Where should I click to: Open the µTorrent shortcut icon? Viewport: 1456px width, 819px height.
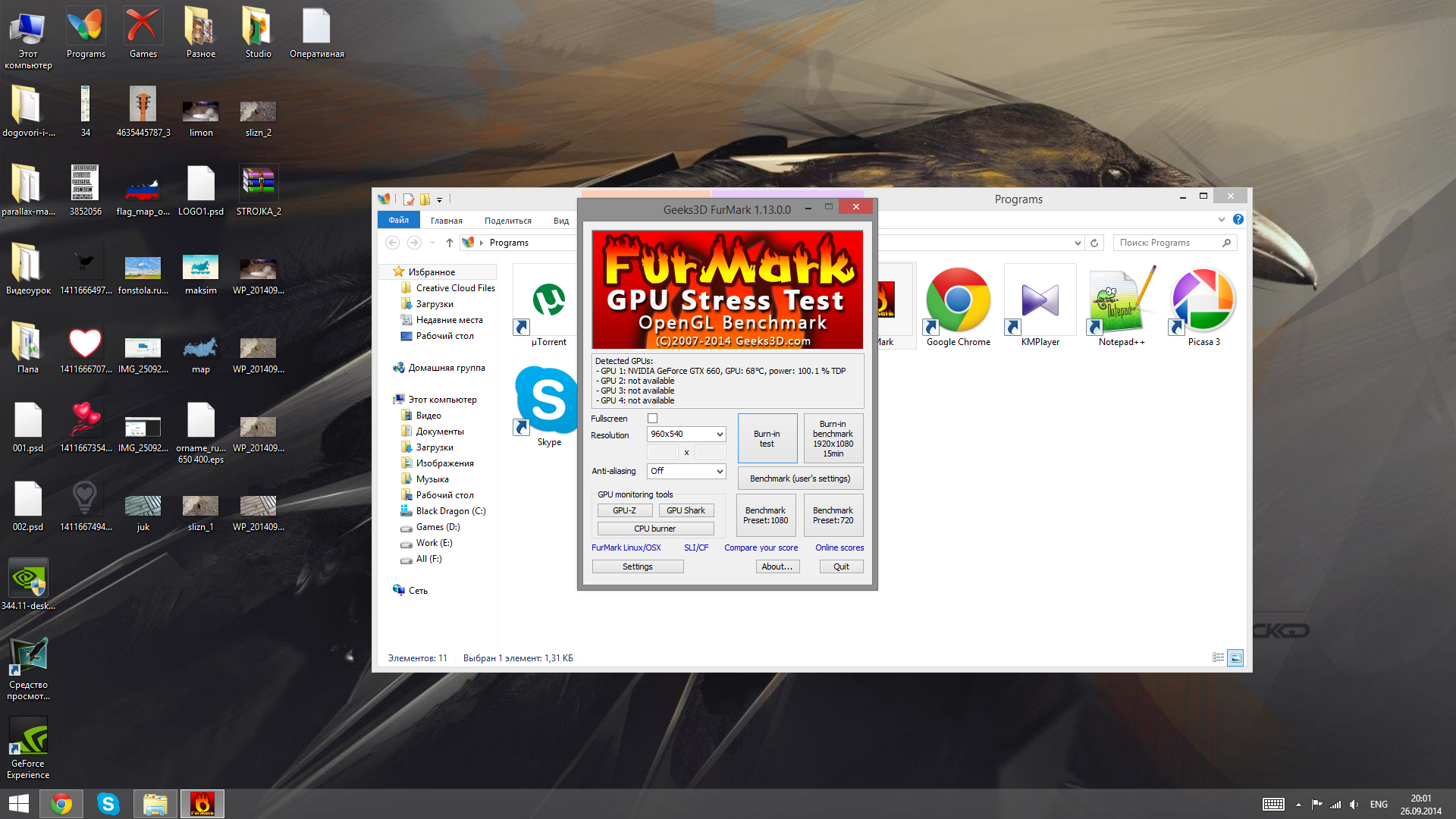pos(548,301)
